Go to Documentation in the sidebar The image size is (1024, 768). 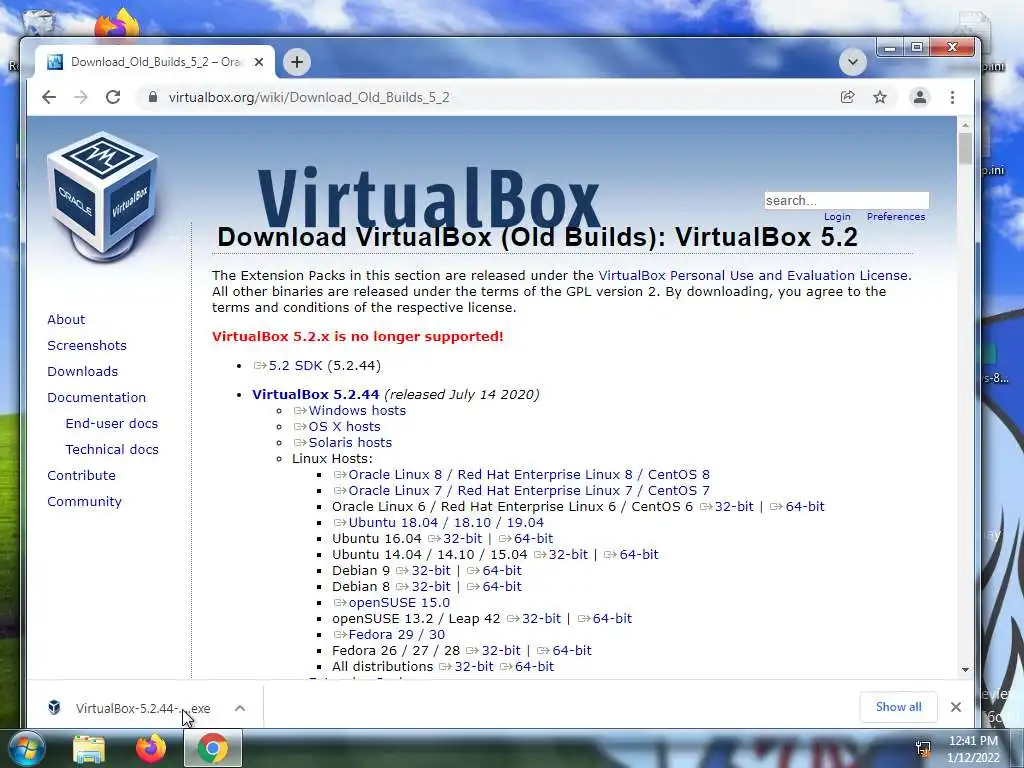(97, 398)
